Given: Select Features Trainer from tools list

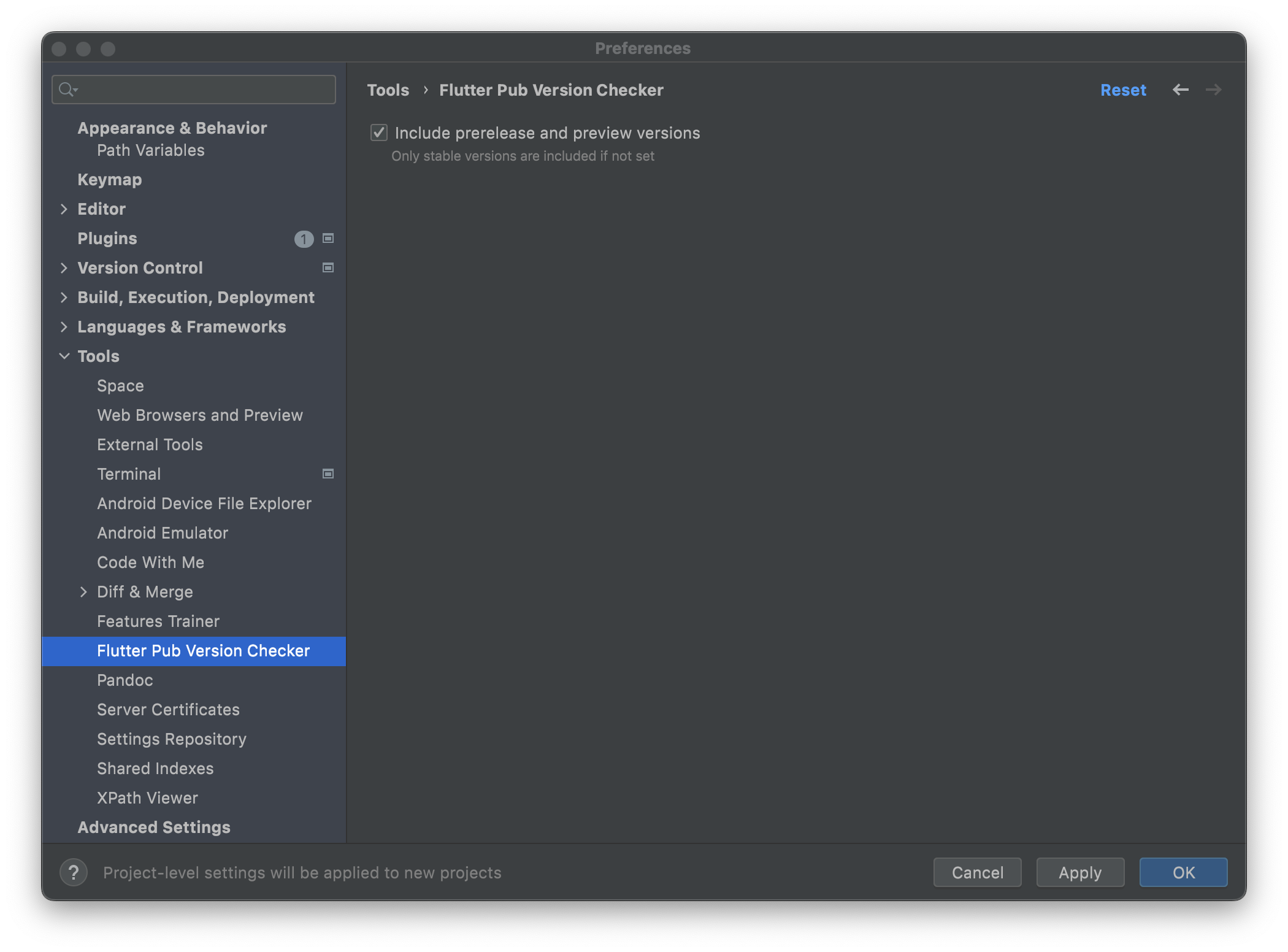Looking at the screenshot, I should point(158,620).
